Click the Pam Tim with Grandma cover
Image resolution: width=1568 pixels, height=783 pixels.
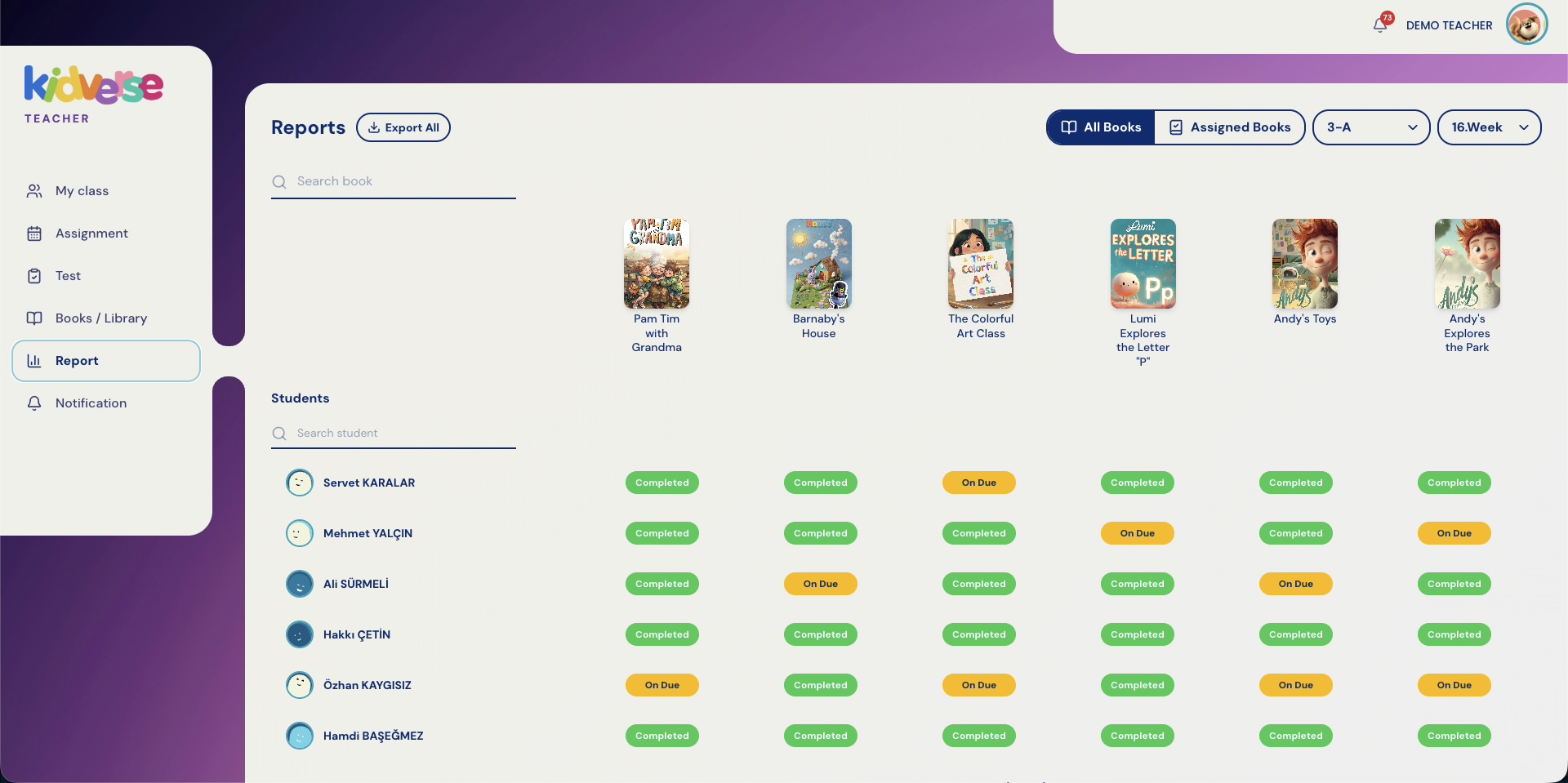pyautogui.click(x=656, y=264)
